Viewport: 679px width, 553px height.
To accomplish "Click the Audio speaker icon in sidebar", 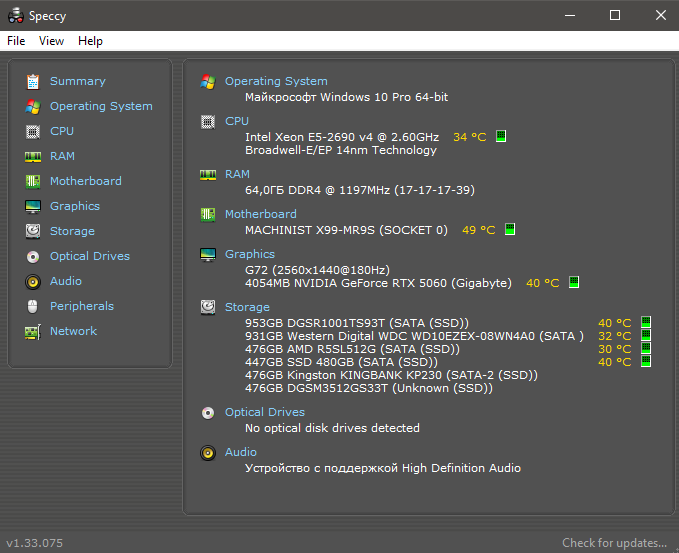I will [x=33, y=282].
